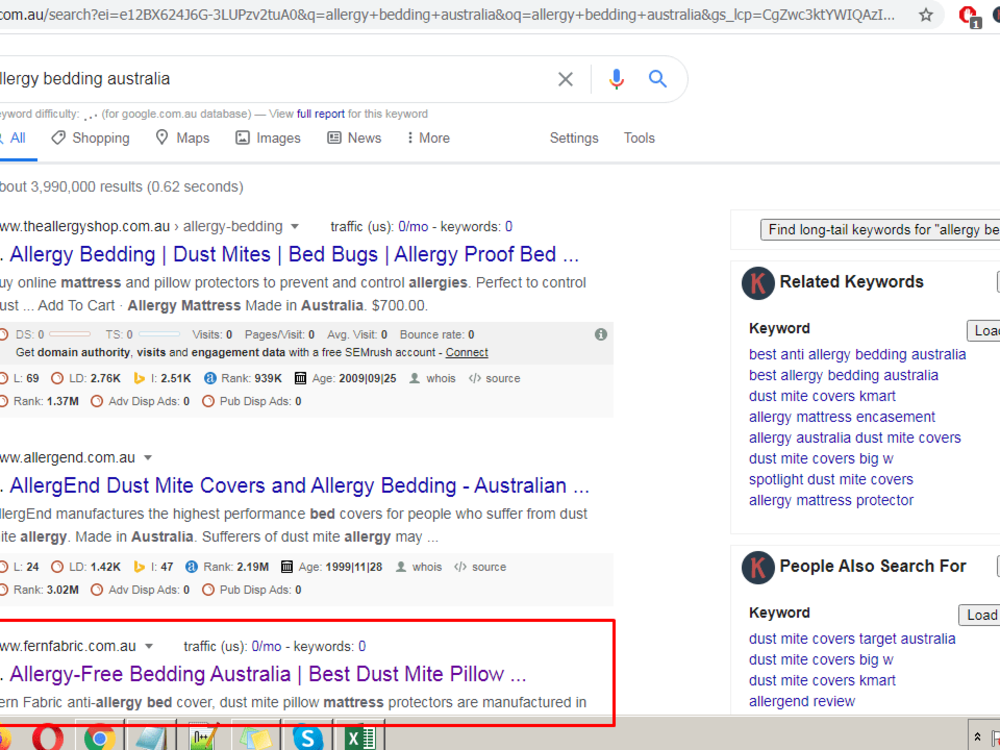Bookmark this page with the star icon
Viewport: 1000px width, 750px height.
click(x=925, y=15)
